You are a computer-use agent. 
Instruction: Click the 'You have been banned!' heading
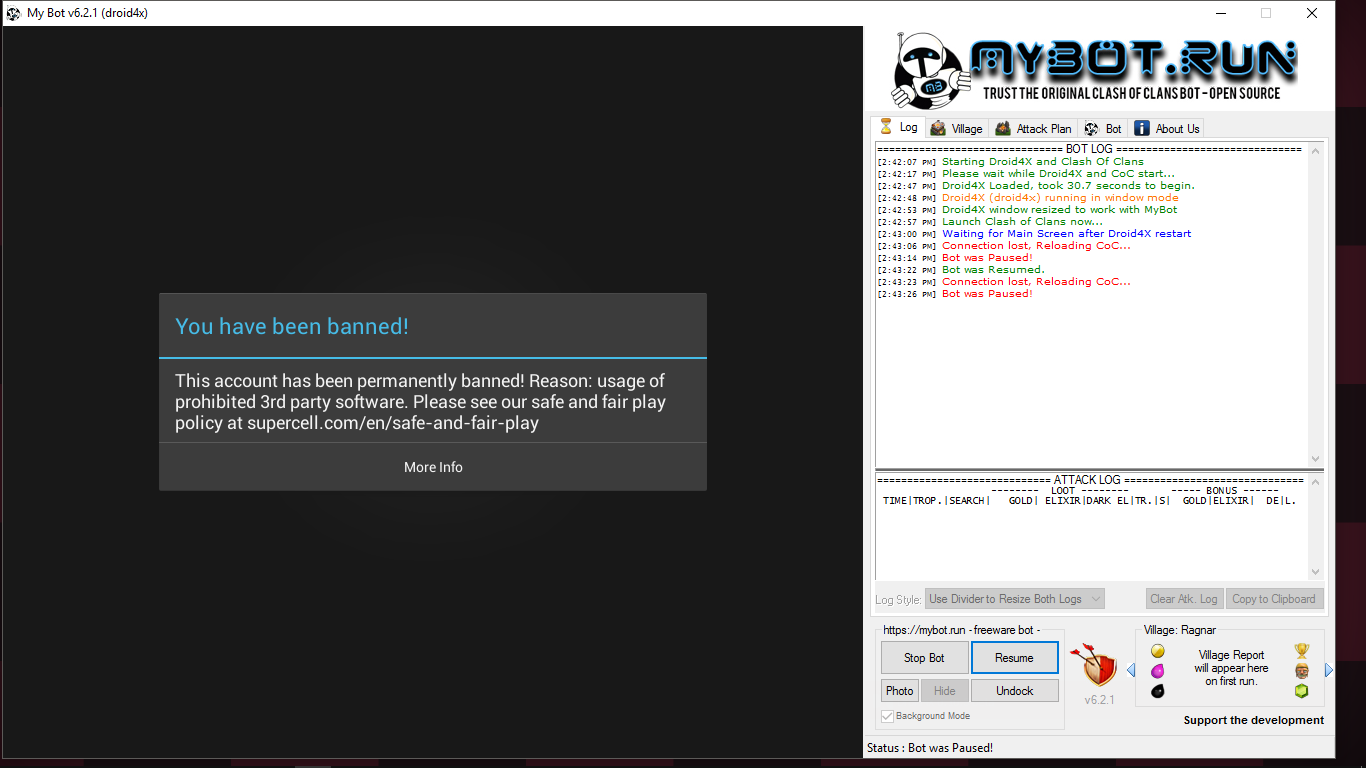click(x=292, y=326)
